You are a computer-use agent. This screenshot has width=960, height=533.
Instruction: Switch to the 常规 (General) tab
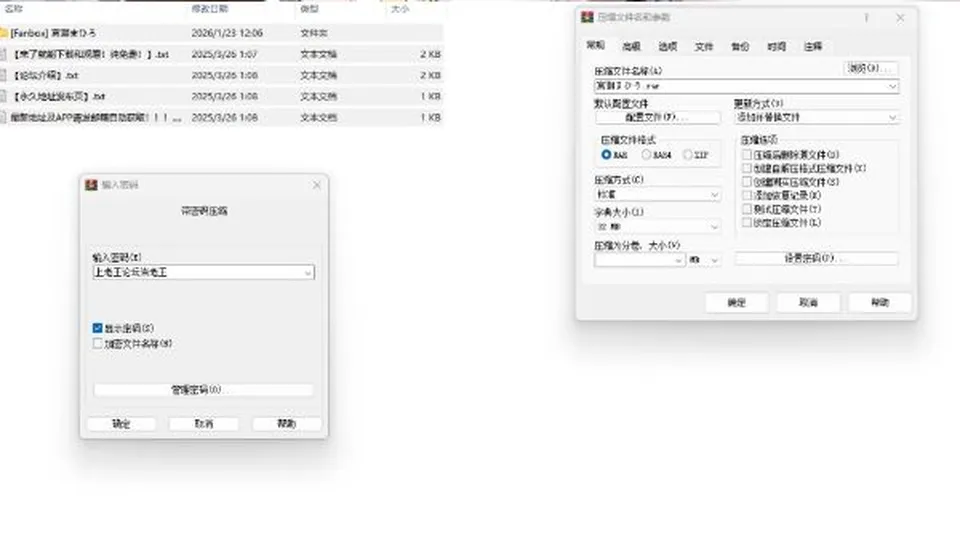tap(596, 45)
